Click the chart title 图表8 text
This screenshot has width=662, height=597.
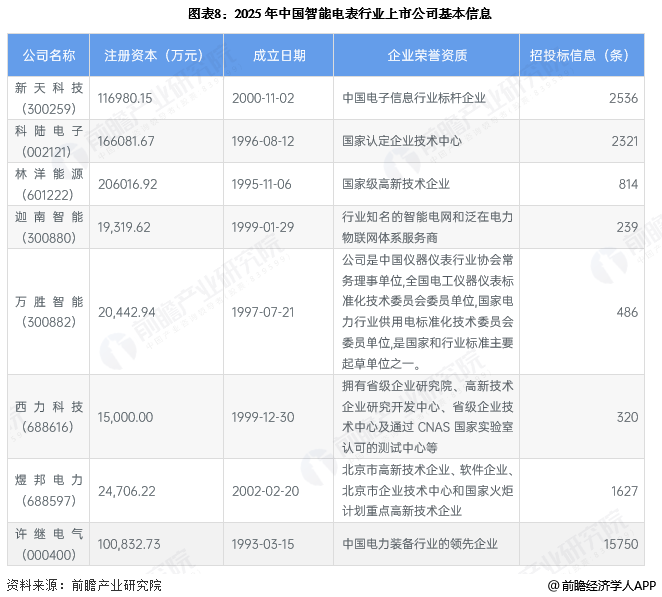(330, 14)
